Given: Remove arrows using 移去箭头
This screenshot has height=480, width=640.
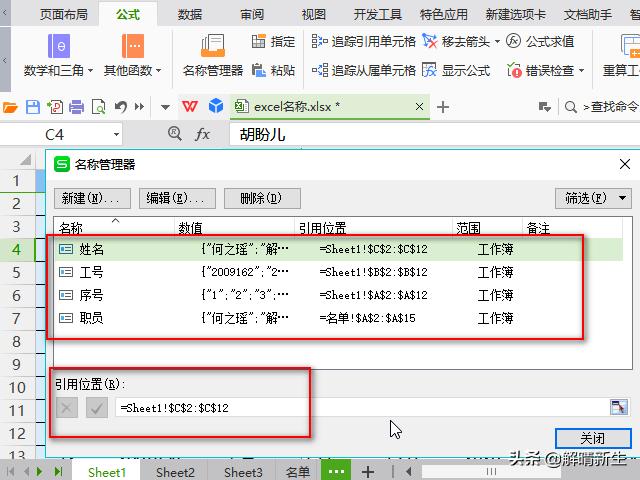Looking at the screenshot, I should (x=456, y=41).
